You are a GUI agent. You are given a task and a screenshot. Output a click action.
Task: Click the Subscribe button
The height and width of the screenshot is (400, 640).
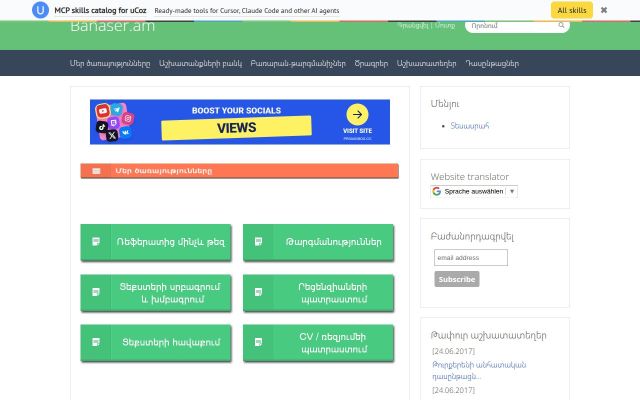[457, 279]
